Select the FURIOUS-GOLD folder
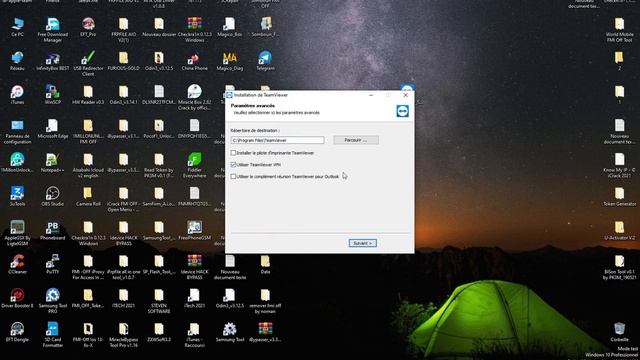This screenshot has width=640, height=360. pos(123,62)
